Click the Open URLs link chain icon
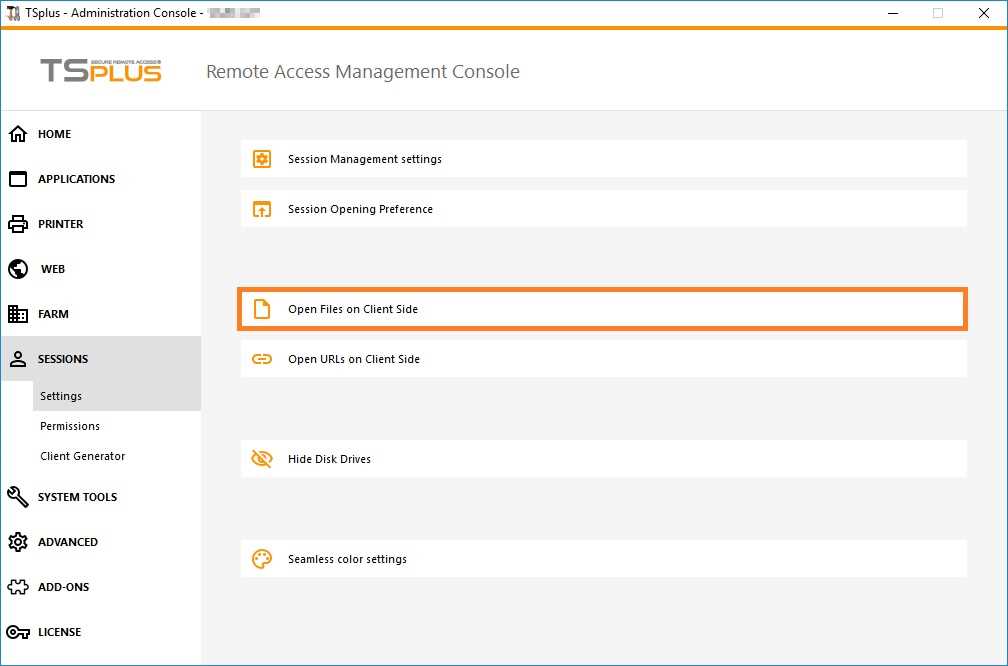1008x666 pixels. pyautogui.click(x=262, y=359)
